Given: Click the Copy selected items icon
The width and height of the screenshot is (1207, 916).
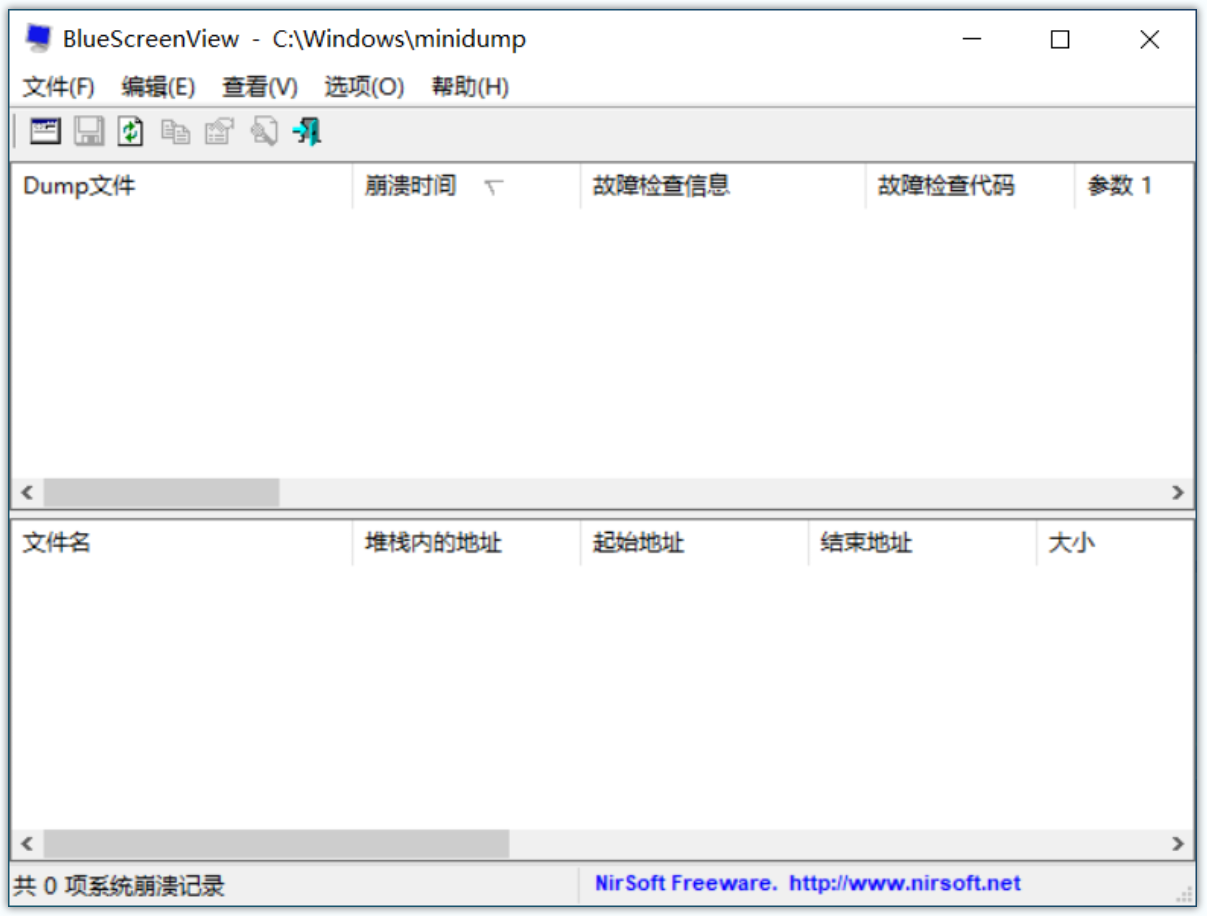Looking at the screenshot, I should point(176,131).
